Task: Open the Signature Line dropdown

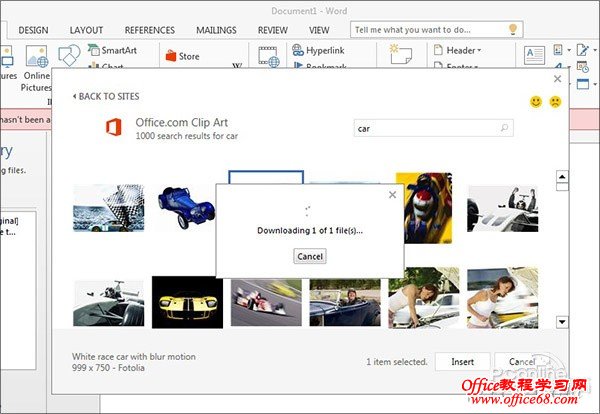Action: point(587,50)
